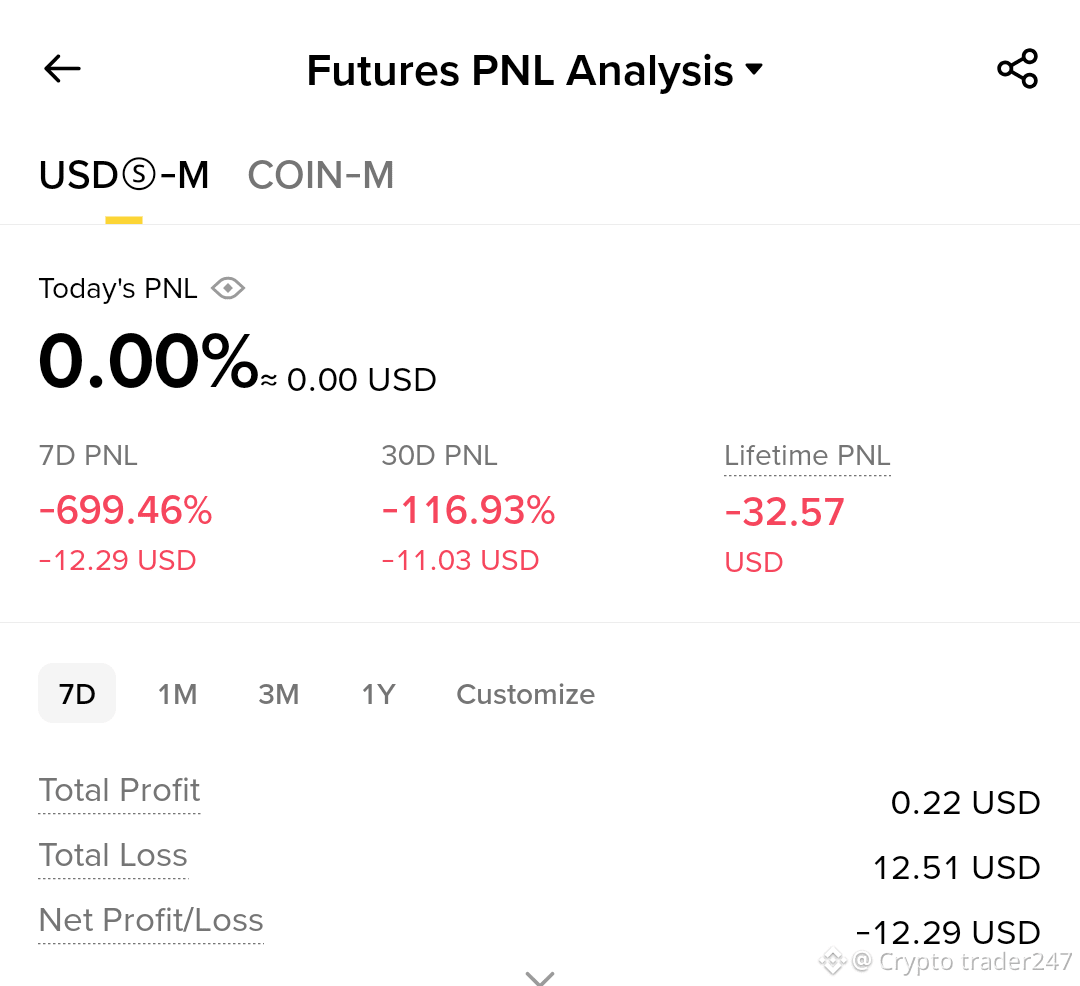Open the Customize date range
The height and width of the screenshot is (986, 1080).
point(526,694)
